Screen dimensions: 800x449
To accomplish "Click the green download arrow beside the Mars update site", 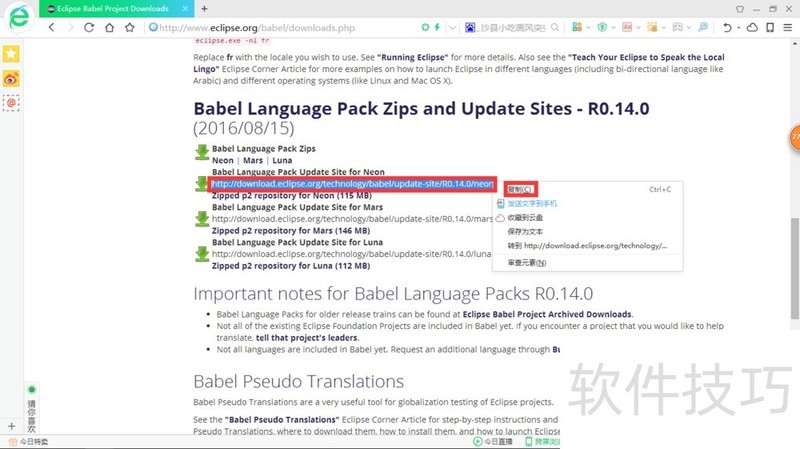I will tap(202, 219).
